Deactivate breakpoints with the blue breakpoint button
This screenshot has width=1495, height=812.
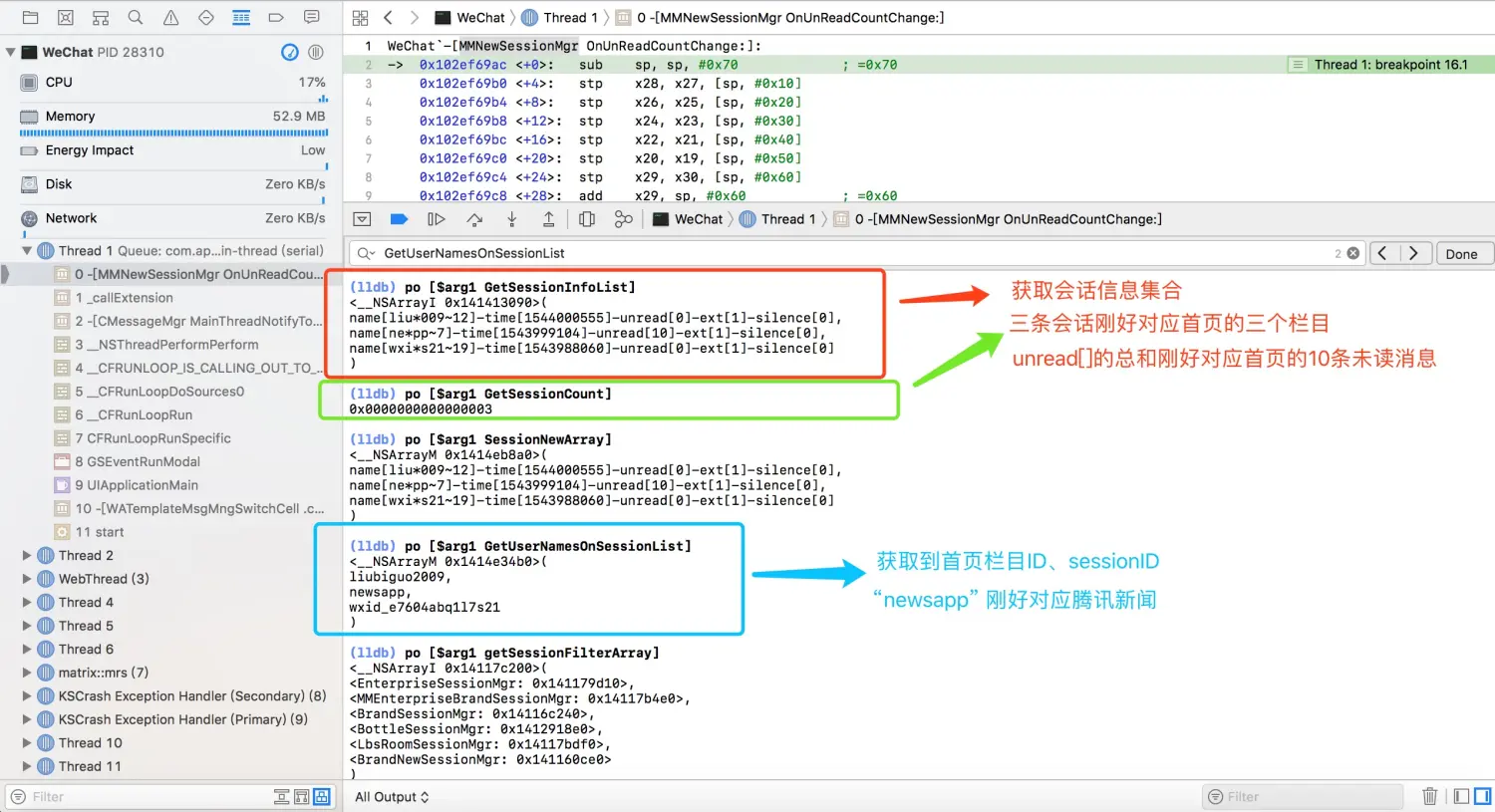click(399, 219)
